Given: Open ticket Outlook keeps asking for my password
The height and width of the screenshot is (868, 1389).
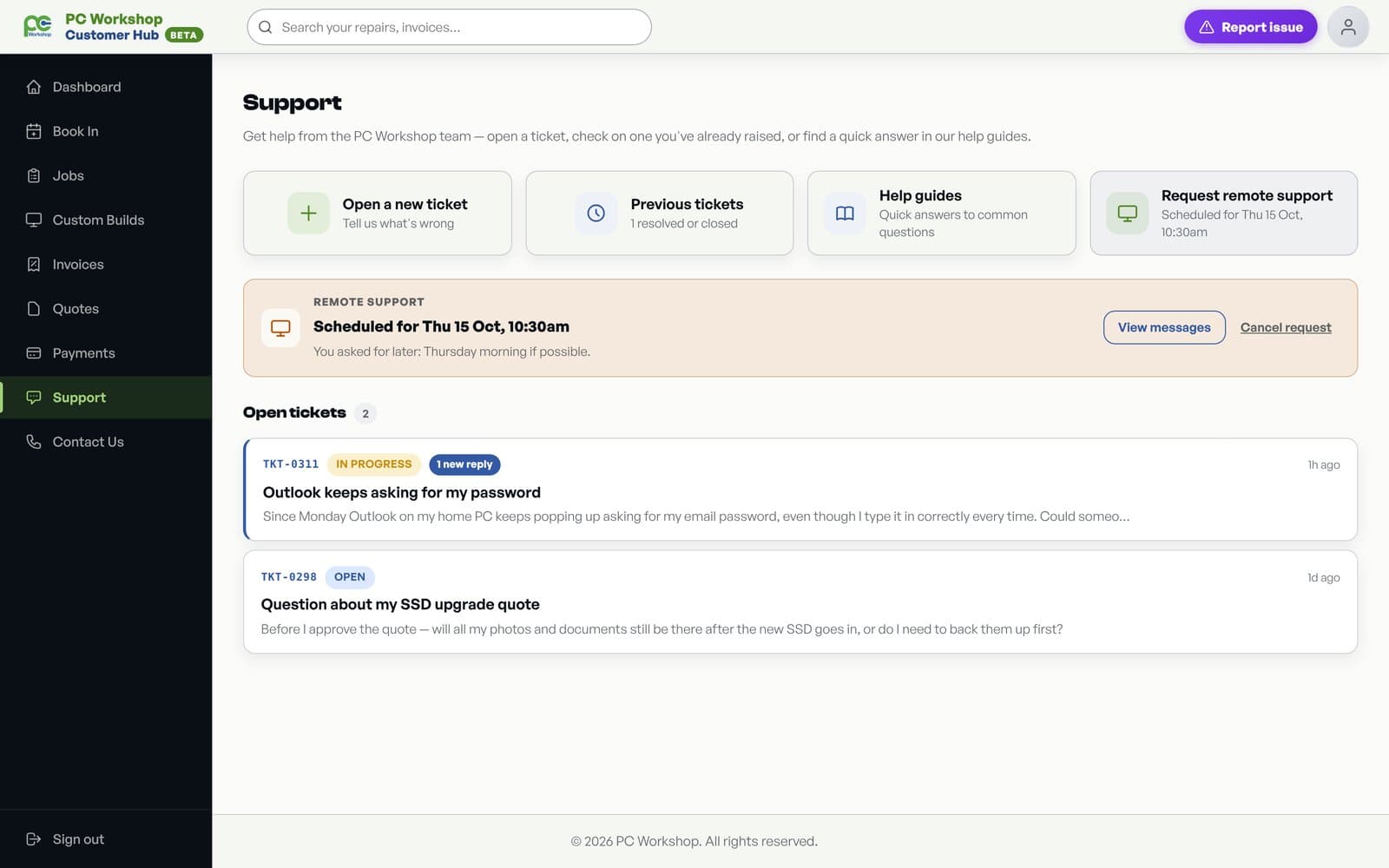Looking at the screenshot, I should (800, 490).
